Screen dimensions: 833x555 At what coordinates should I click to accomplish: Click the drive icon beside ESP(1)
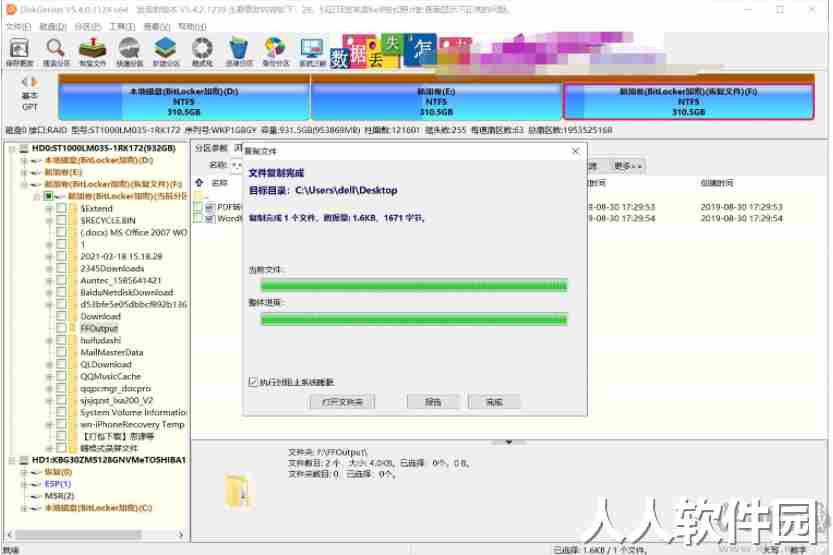(36, 484)
